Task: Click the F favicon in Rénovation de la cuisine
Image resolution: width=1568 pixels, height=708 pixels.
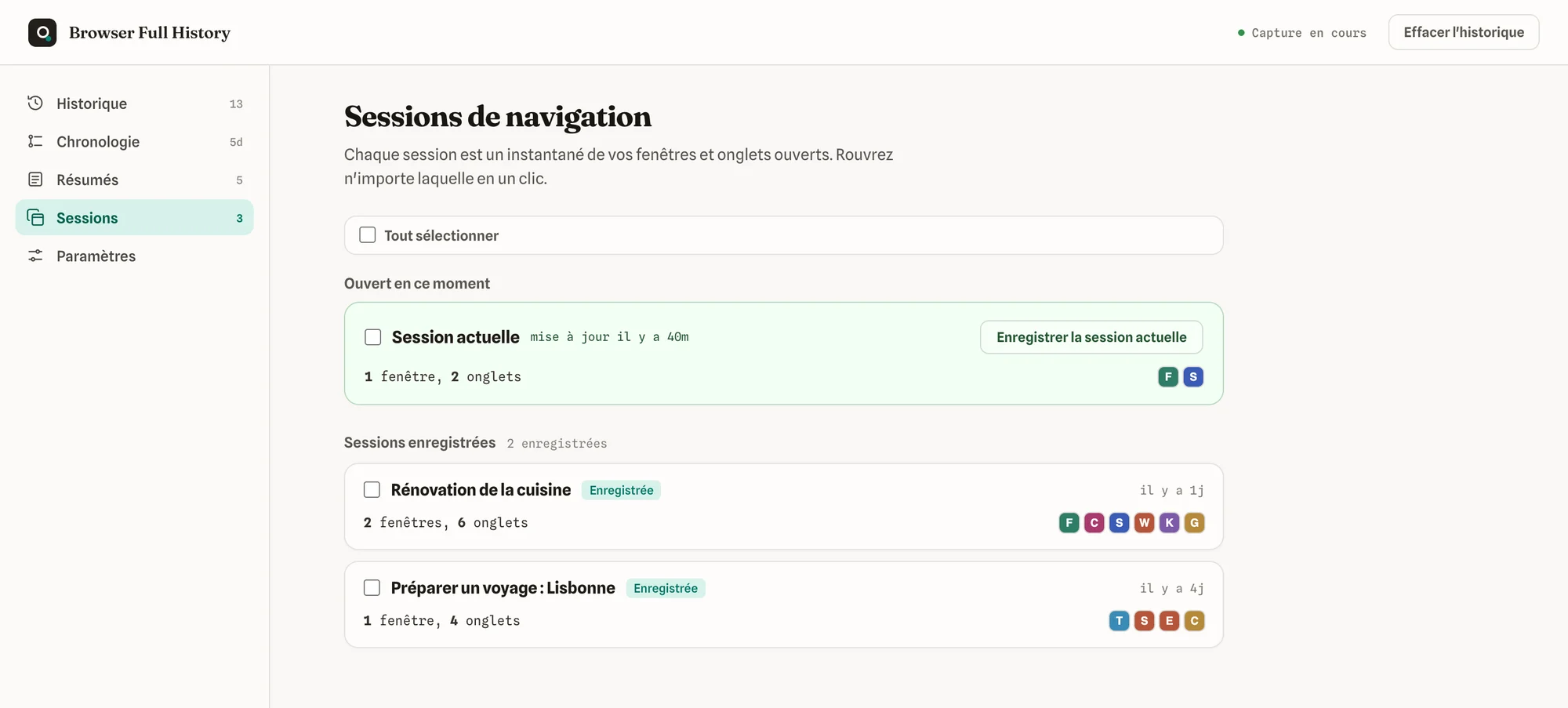Action: coord(1069,523)
